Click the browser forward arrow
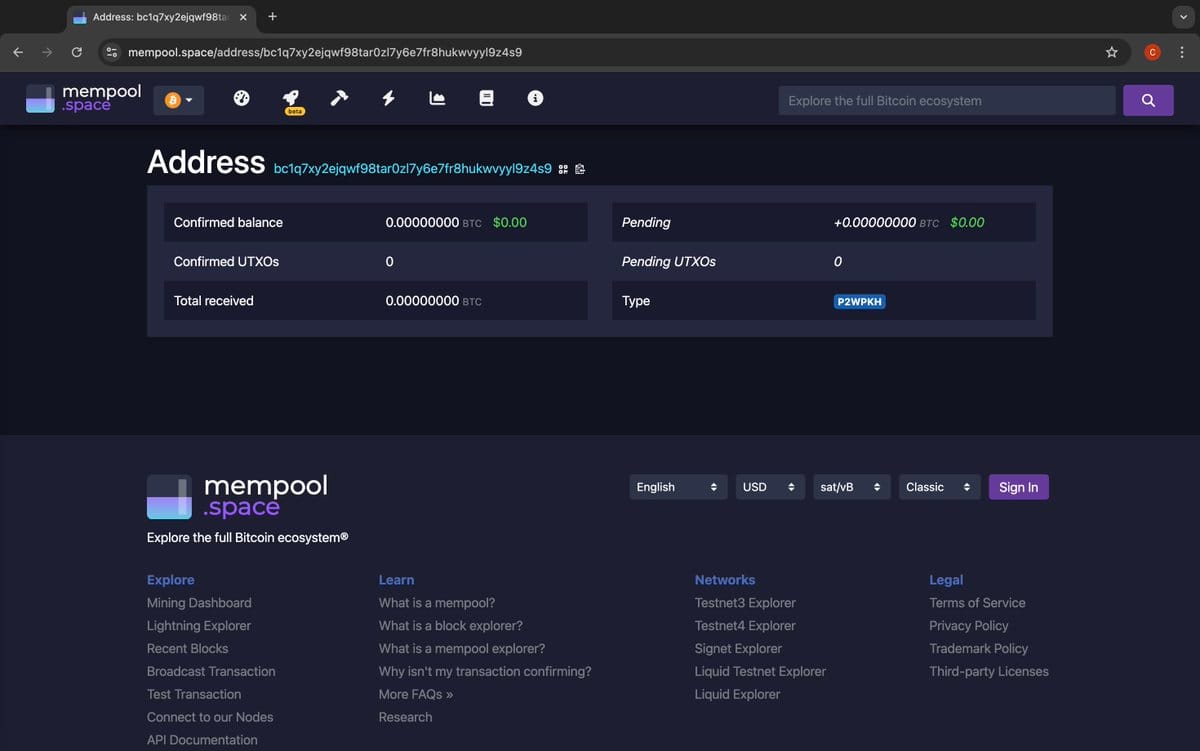 pos(47,52)
